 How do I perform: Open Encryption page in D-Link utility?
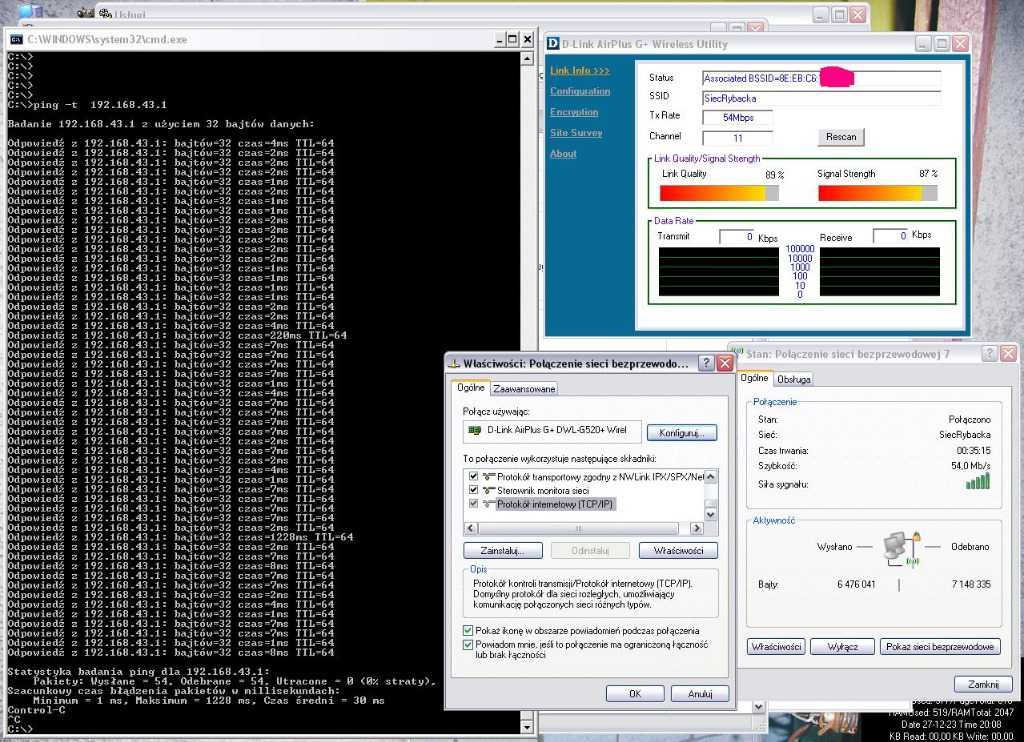point(574,112)
